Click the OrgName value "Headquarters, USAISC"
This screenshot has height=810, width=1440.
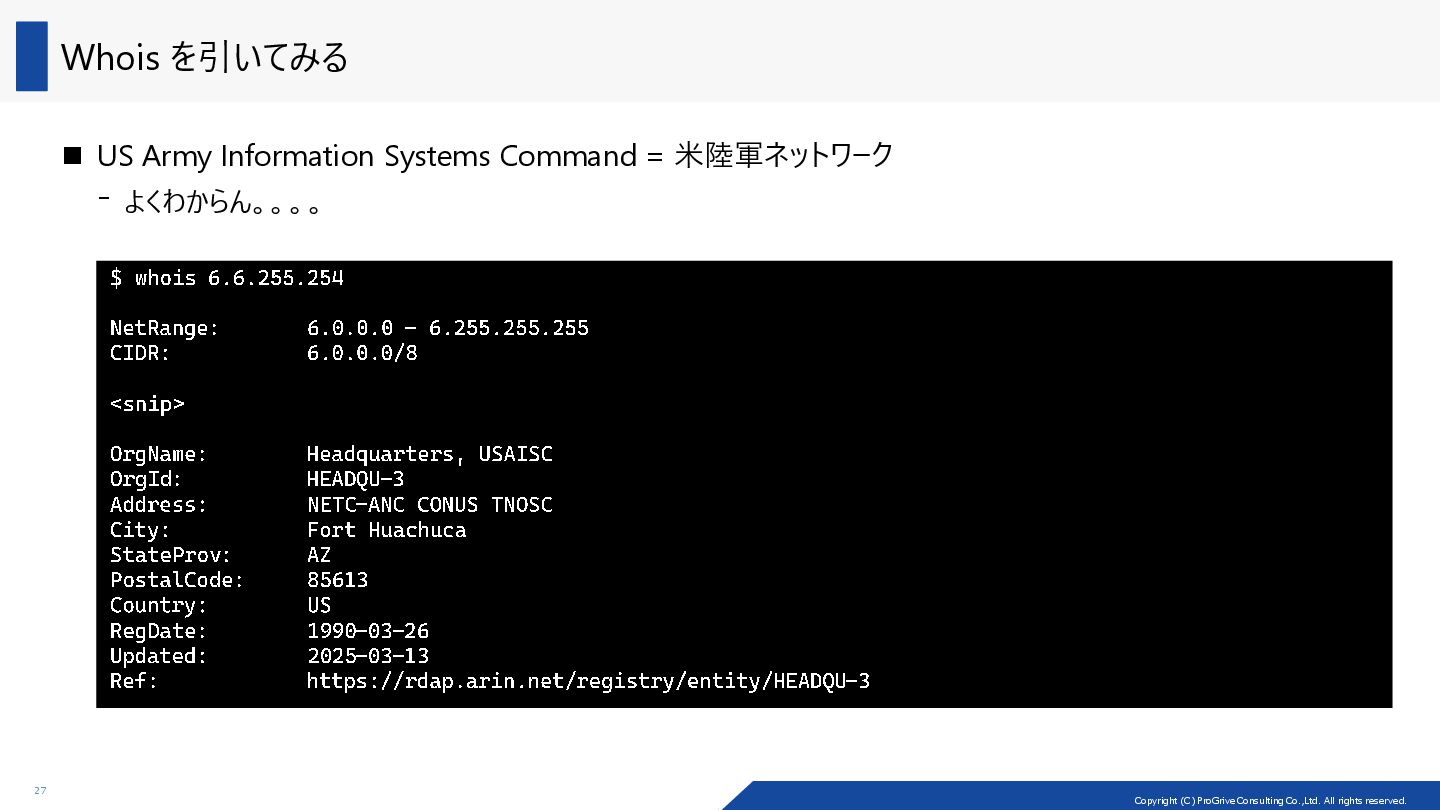point(429,455)
